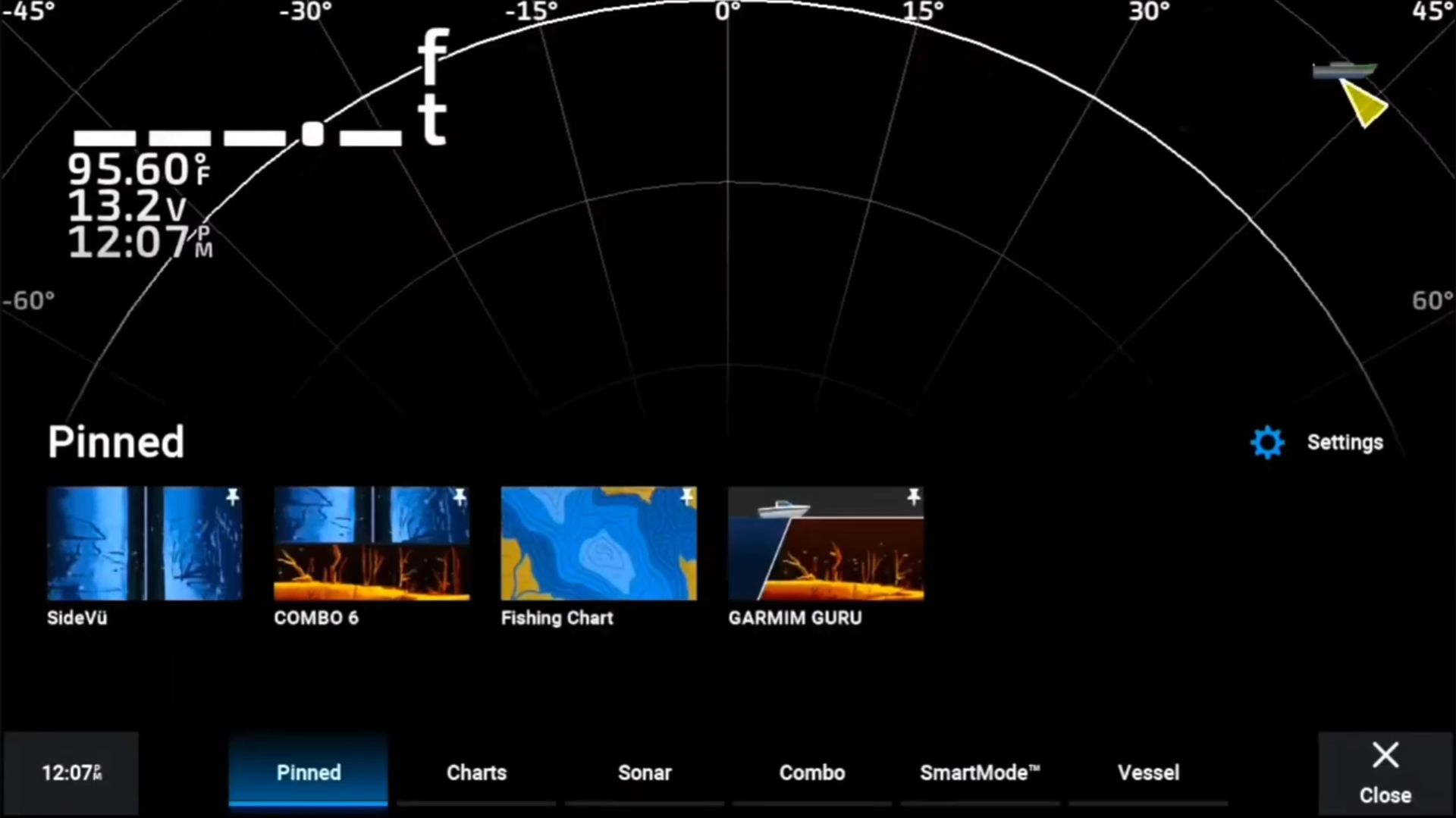The height and width of the screenshot is (818, 1456).
Task: Open the Settings gear icon
Action: coord(1267,442)
